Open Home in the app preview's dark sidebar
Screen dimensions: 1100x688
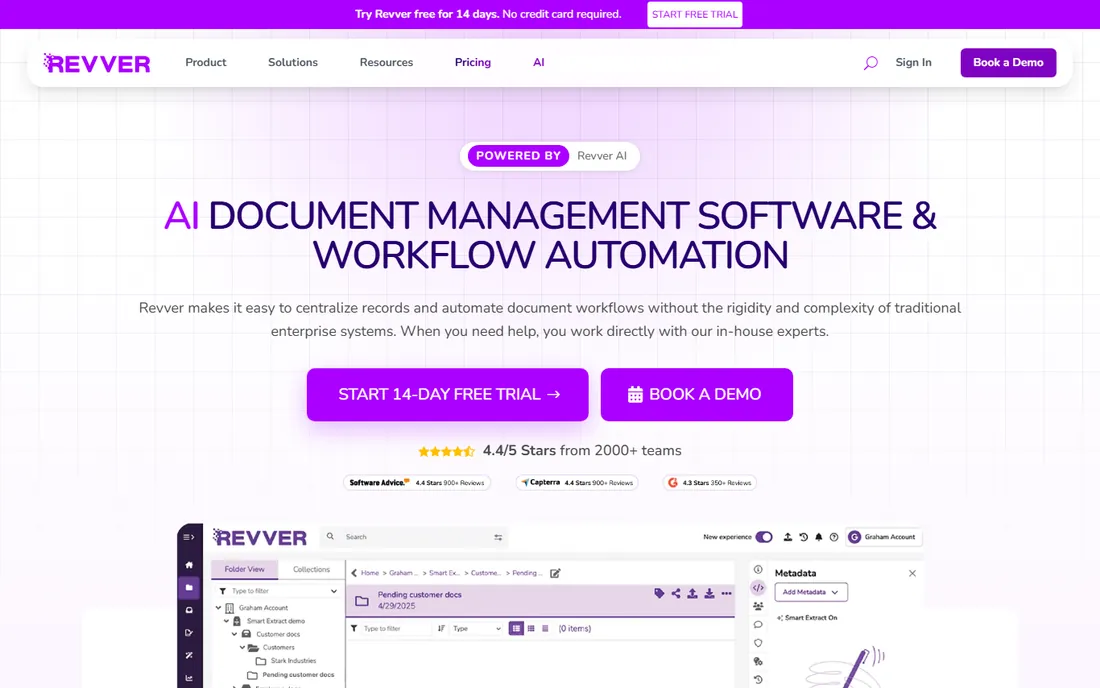pos(189,565)
